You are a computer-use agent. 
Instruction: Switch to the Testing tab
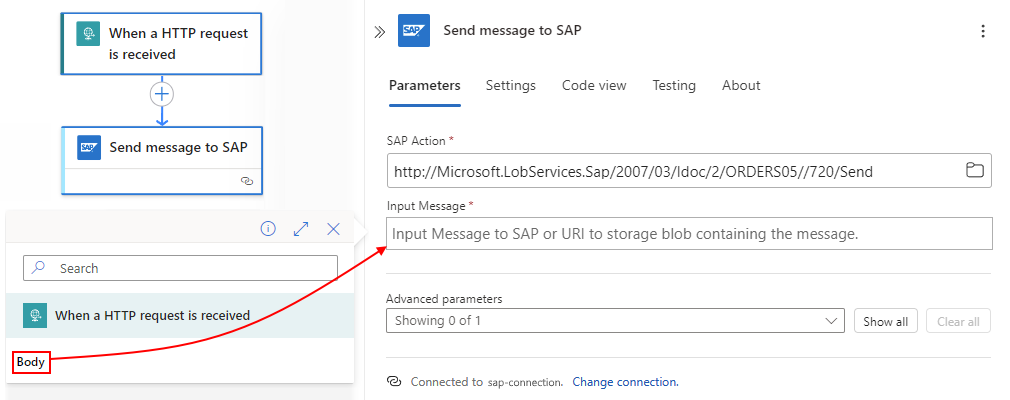pyautogui.click(x=674, y=86)
